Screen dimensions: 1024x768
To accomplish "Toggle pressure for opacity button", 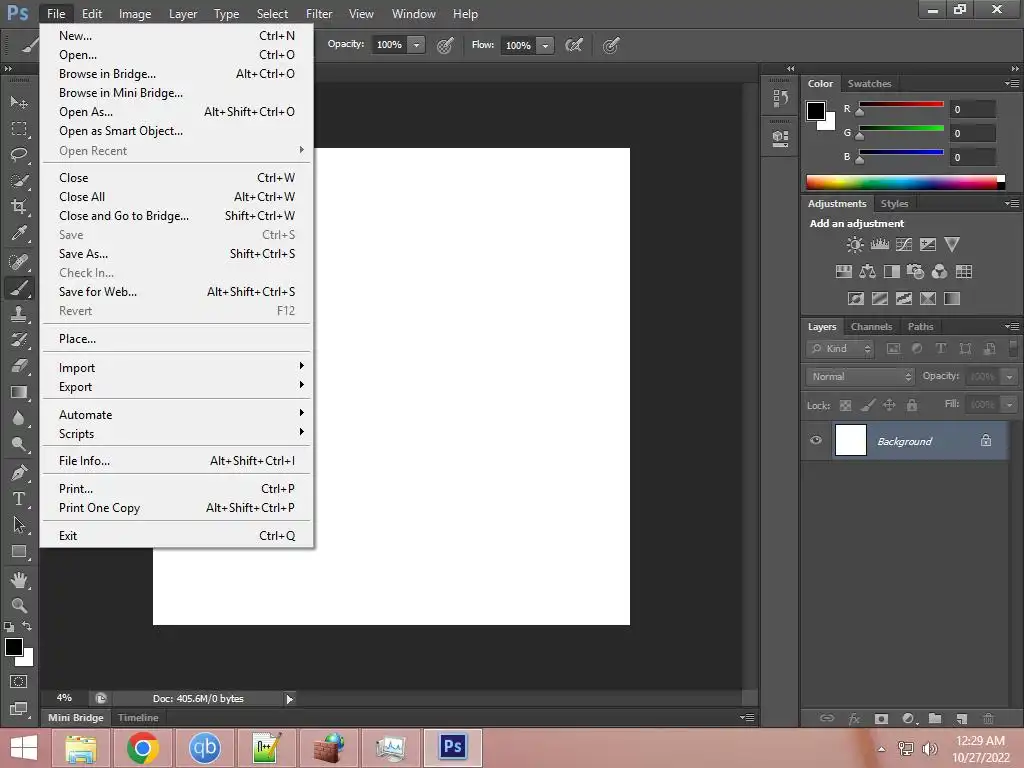I will tap(445, 45).
